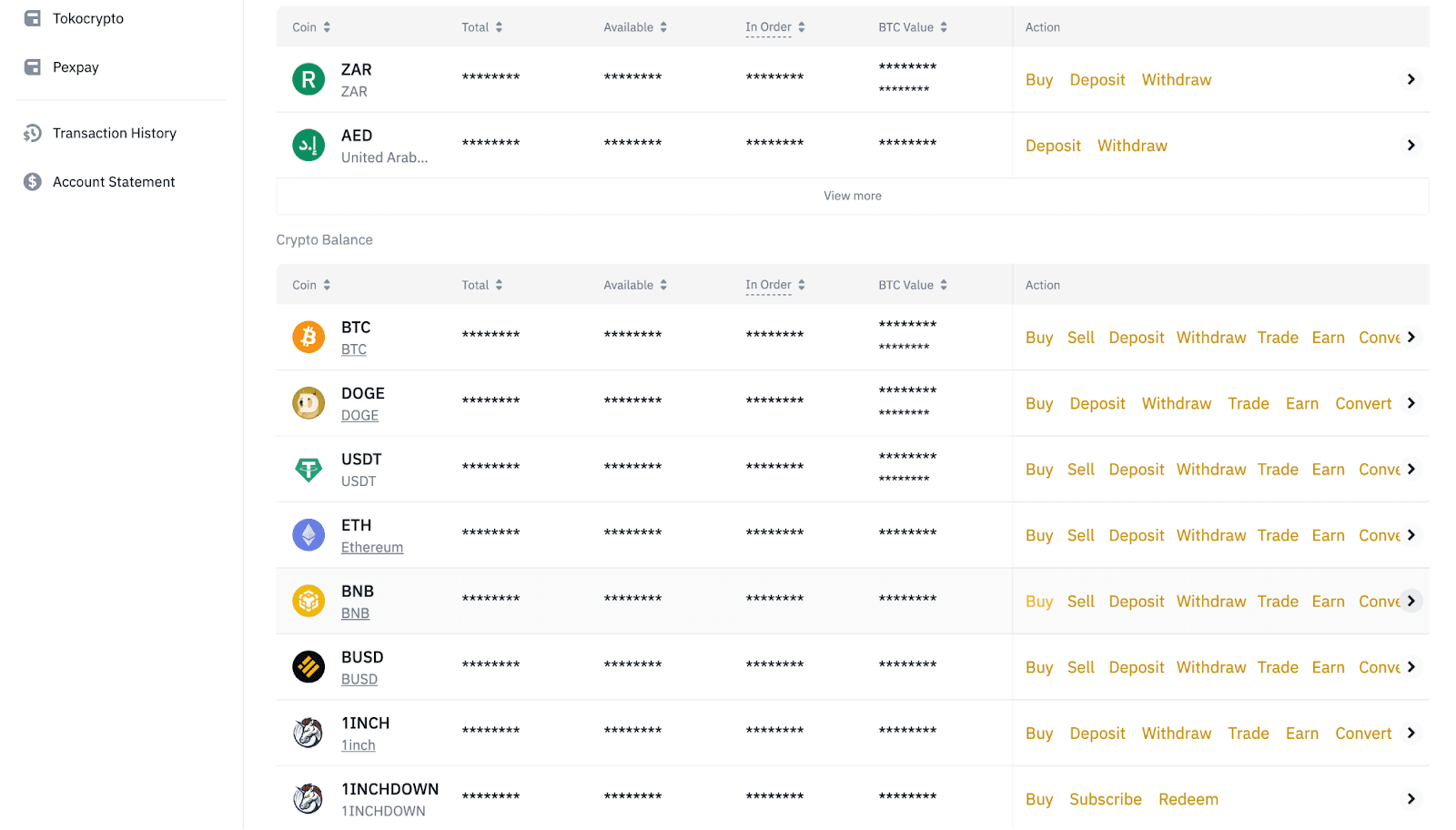1456x830 pixels.
Task: Buy BNB
Action: coord(1039,602)
